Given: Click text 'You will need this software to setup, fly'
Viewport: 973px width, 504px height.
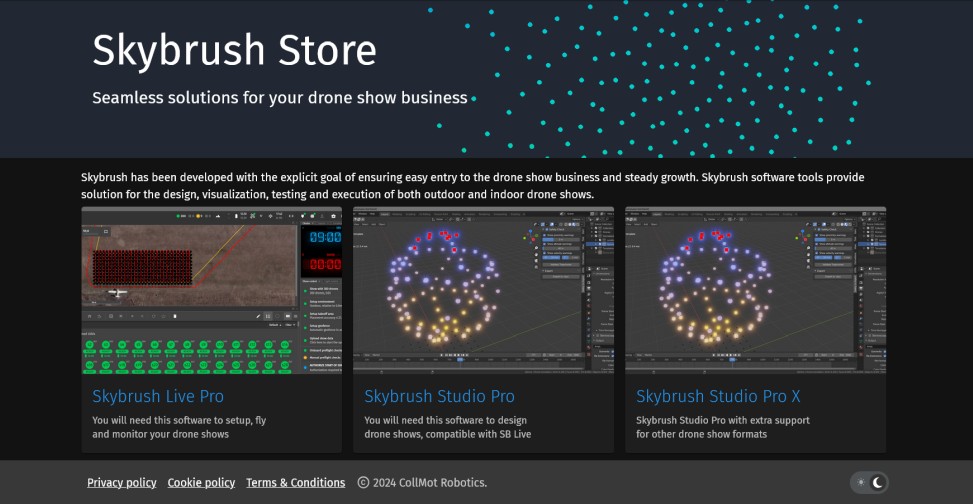Looking at the screenshot, I should 179,420.
